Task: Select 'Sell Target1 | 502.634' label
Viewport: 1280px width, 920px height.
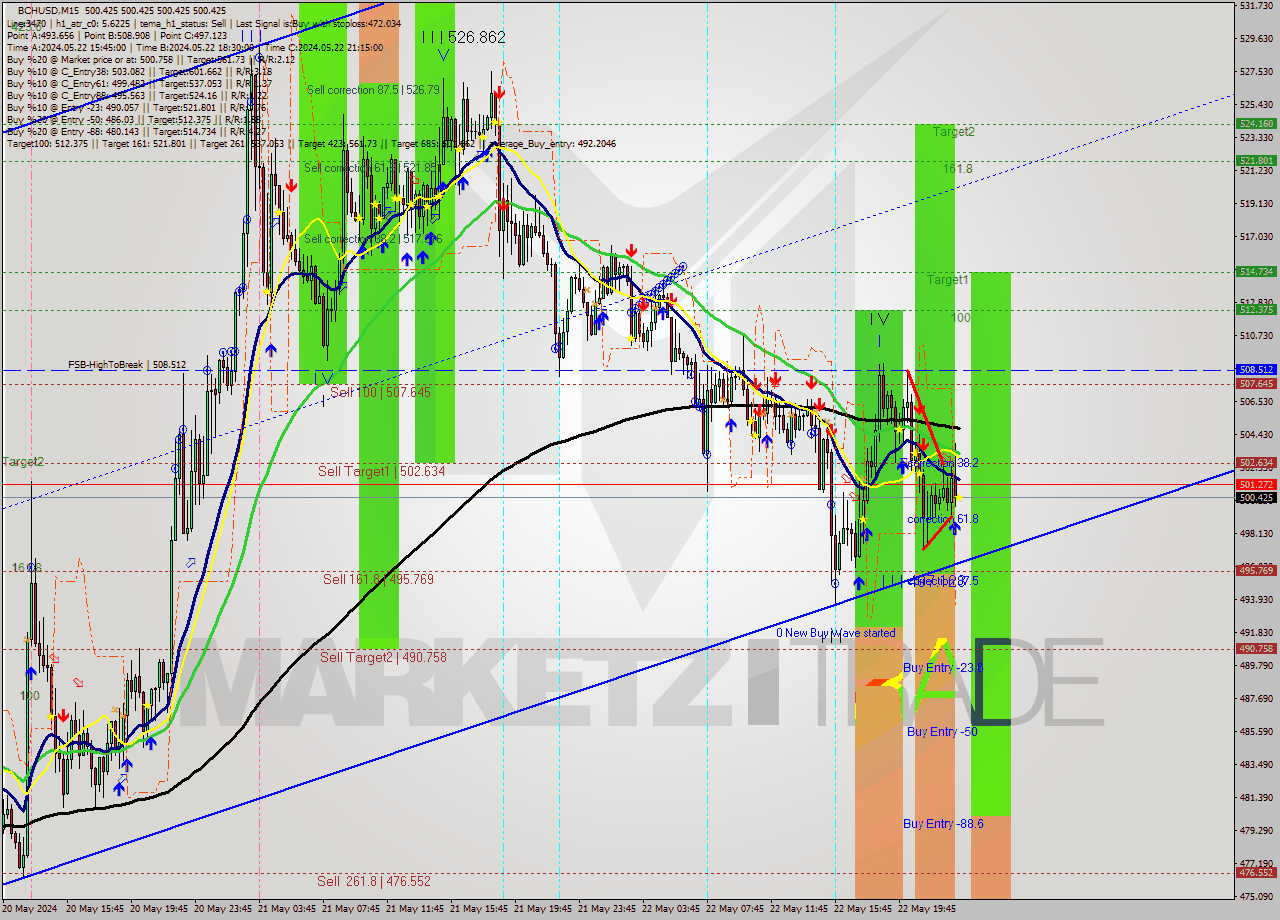Action: (381, 471)
